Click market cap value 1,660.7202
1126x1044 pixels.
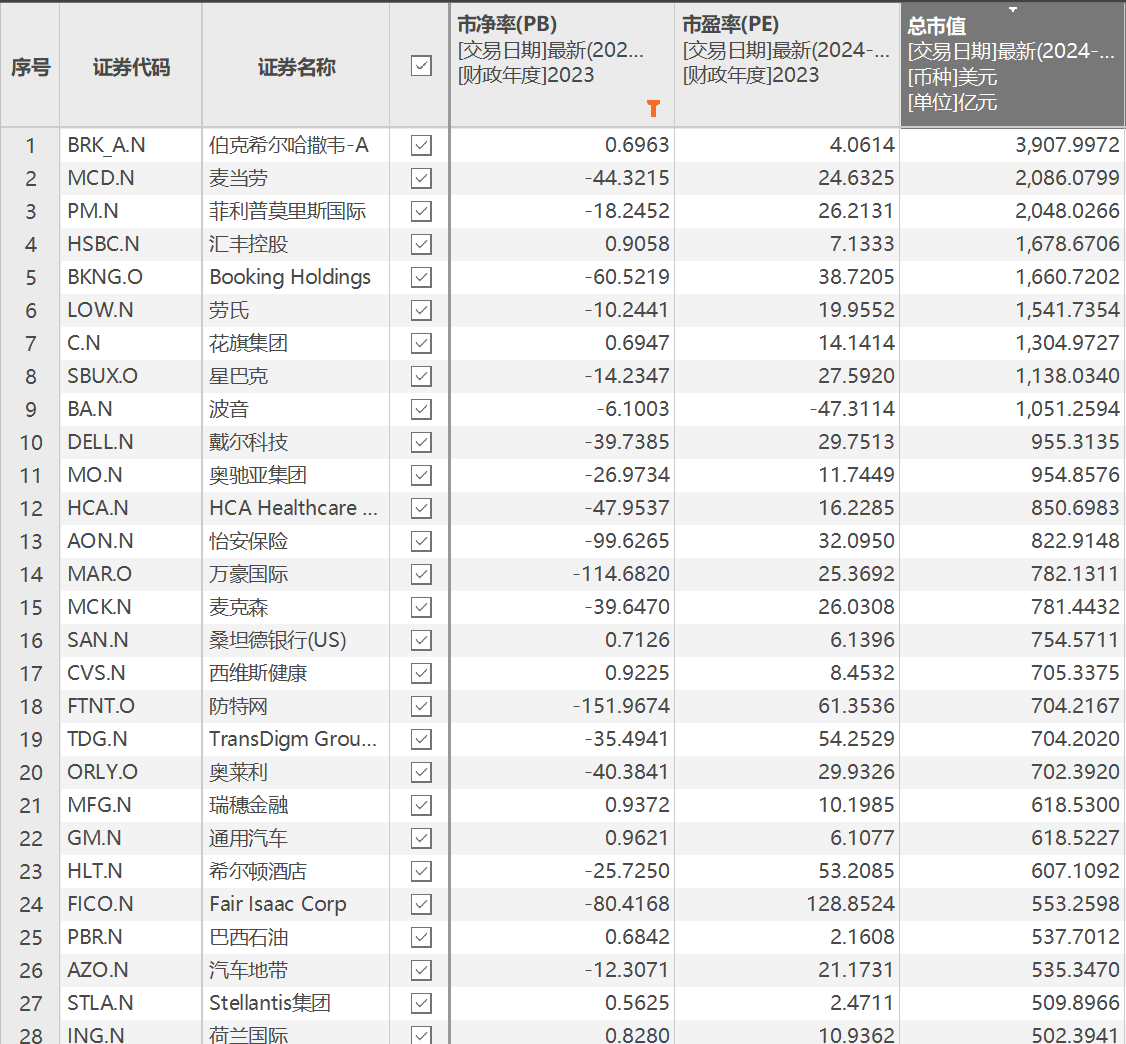click(x=1067, y=277)
